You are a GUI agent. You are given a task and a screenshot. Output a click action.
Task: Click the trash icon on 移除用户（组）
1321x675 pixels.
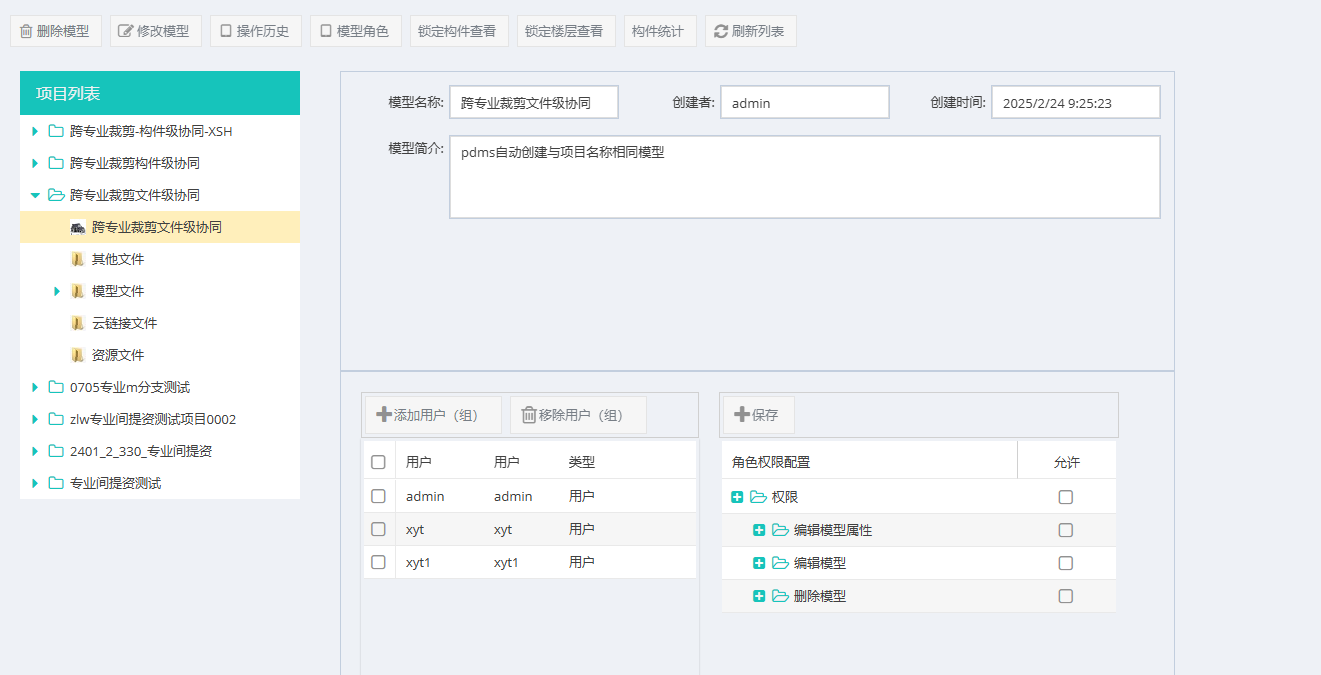point(528,415)
